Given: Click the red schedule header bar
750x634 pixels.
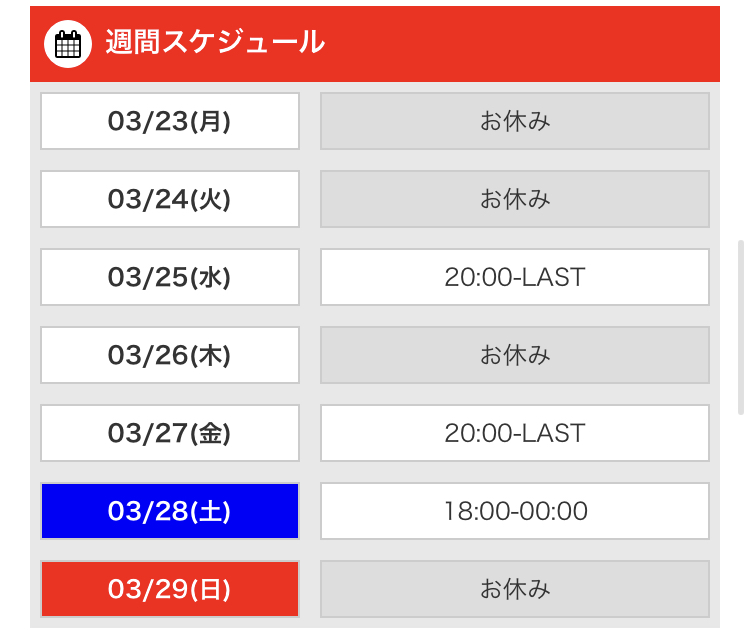Looking at the screenshot, I should tap(375, 44).
